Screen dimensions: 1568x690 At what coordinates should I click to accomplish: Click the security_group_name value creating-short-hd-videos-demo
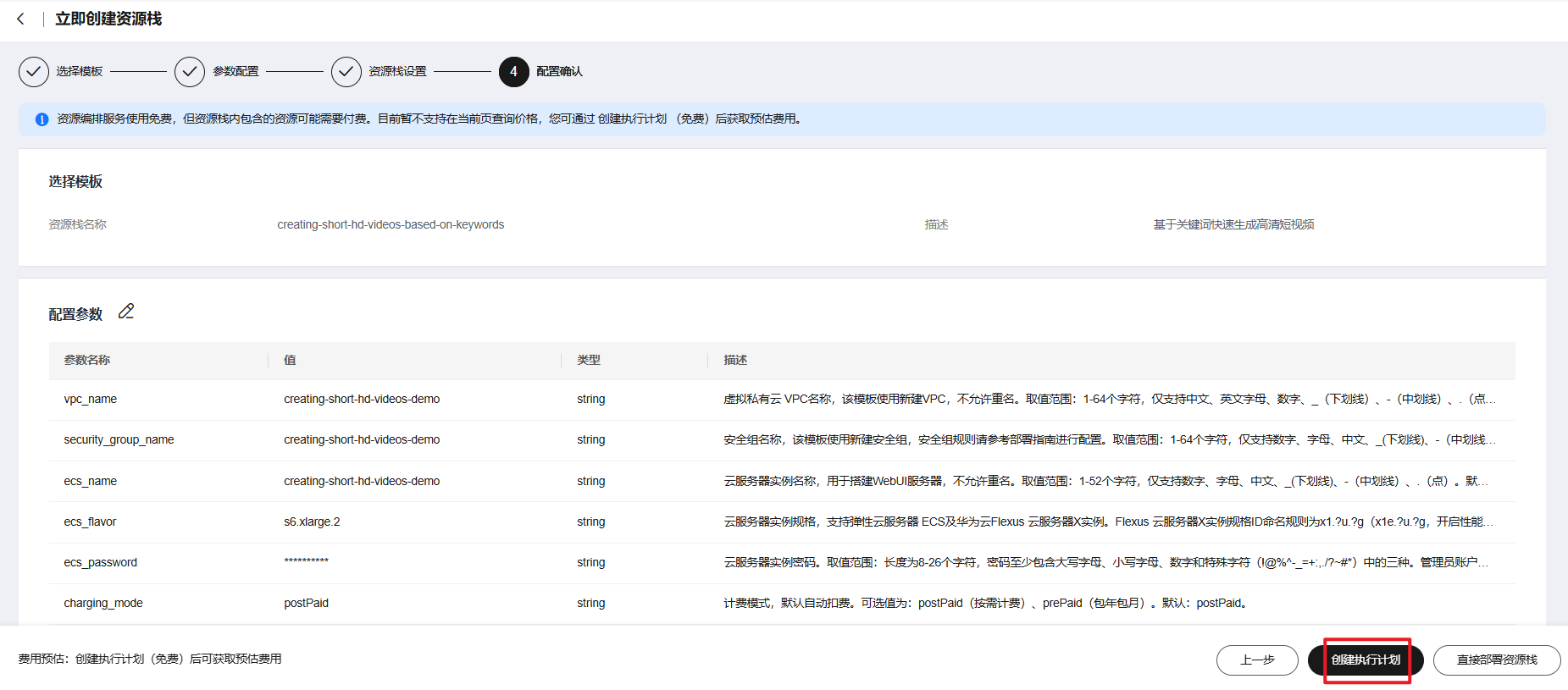point(362,440)
